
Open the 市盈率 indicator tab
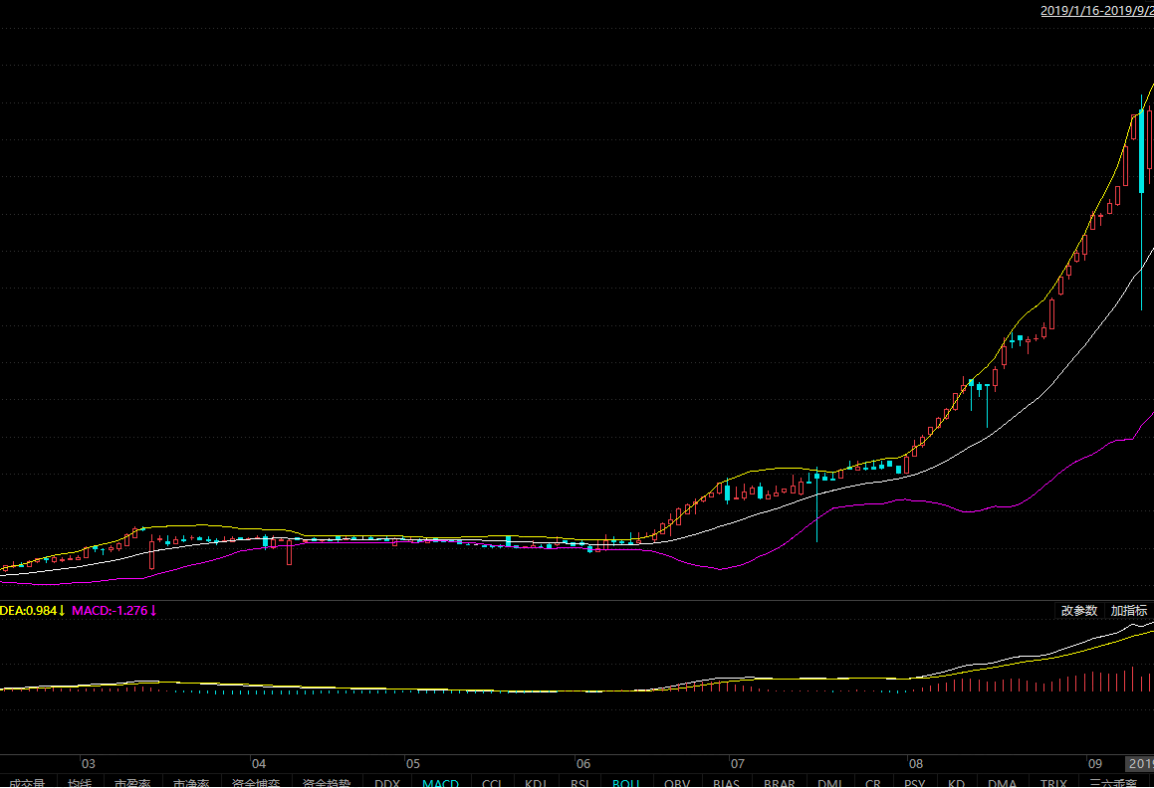pos(132,783)
